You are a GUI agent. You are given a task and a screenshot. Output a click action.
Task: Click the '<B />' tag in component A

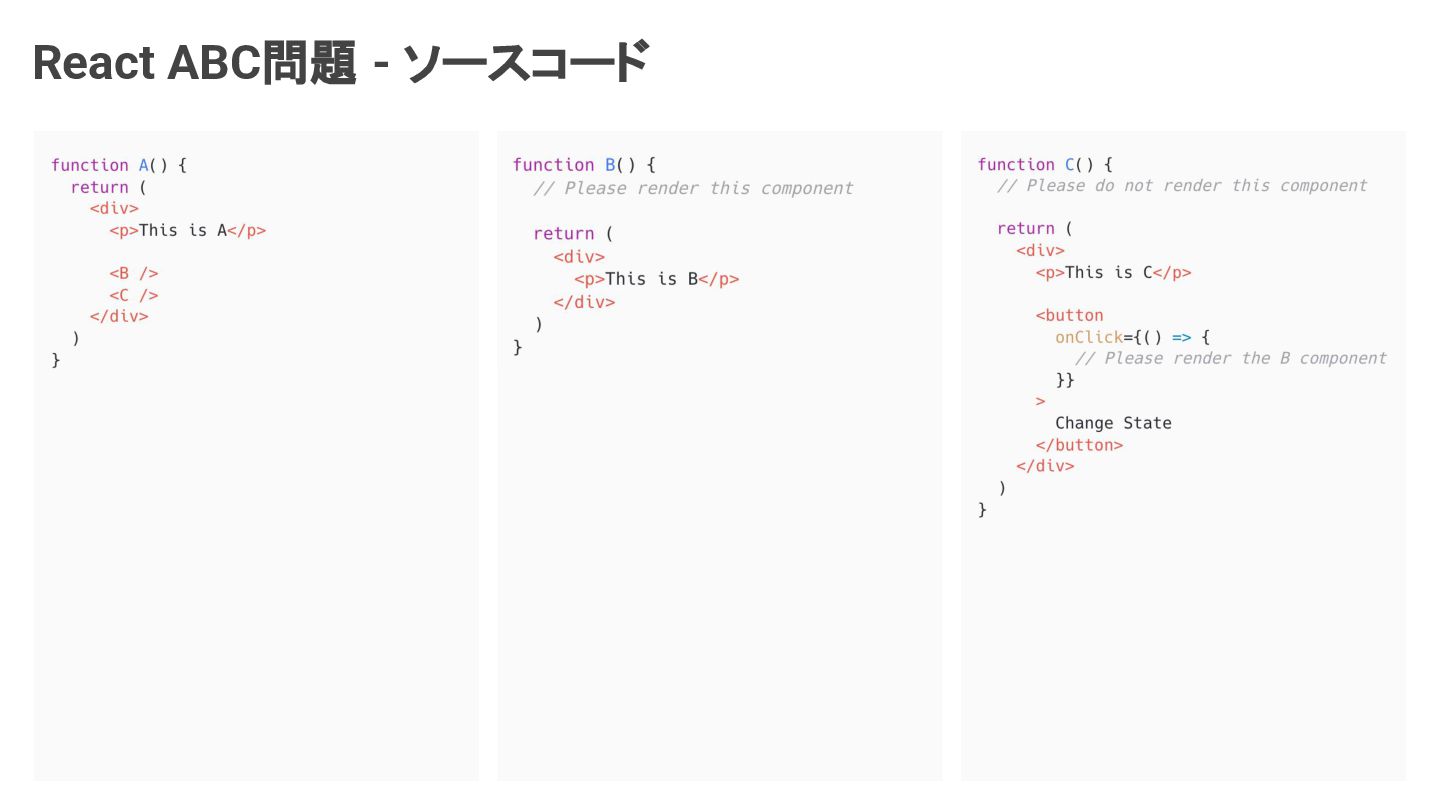tap(134, 273)
